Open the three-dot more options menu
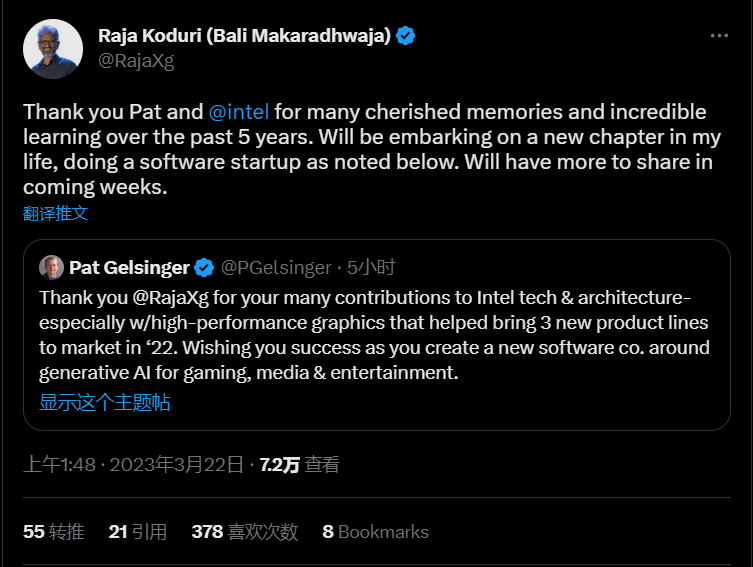 point(719,36)
